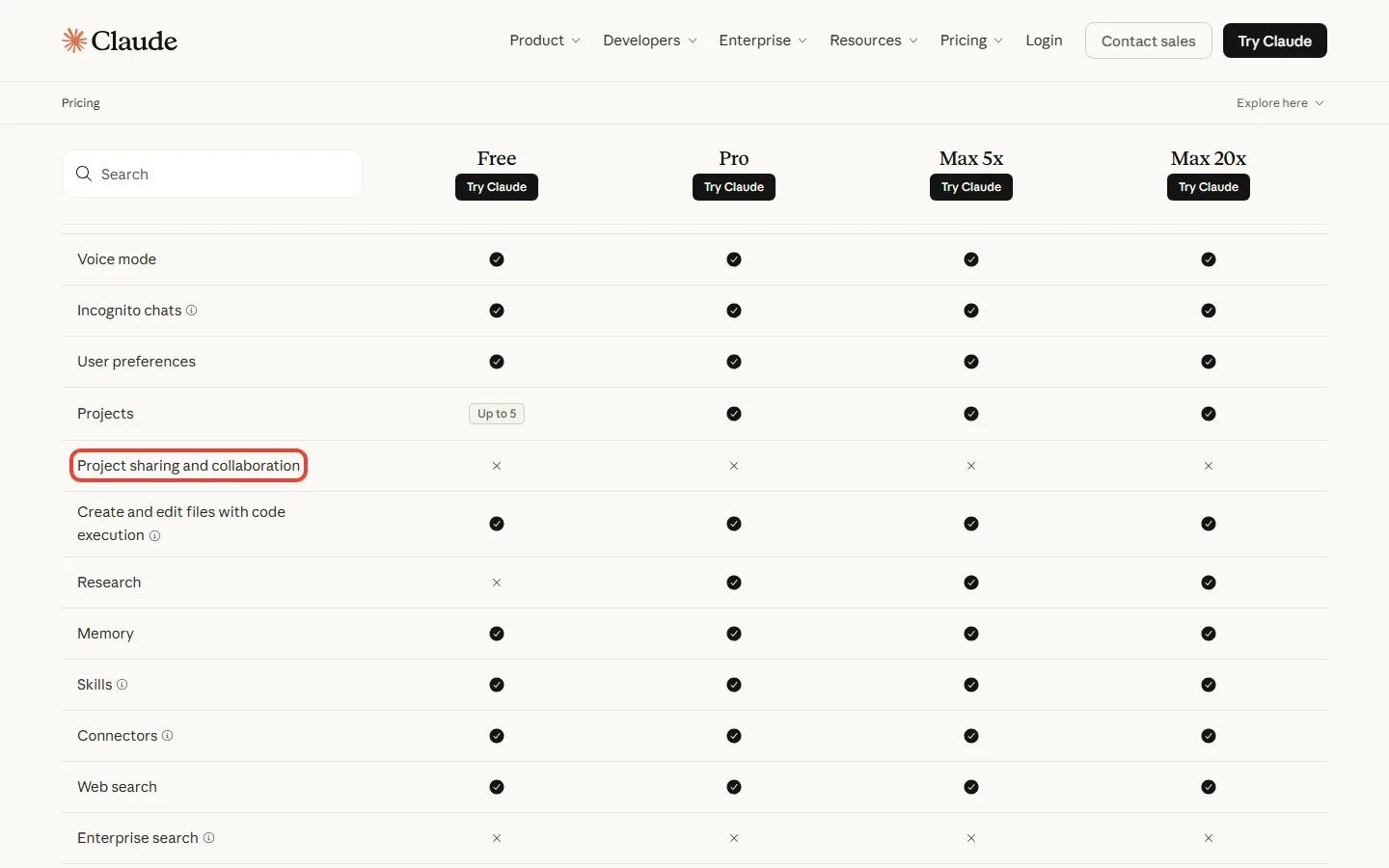Image resolution: width=1389 pixels, height=868 pixels.
Task: Click the Pro plan column heading
Action: pyautogui.click(x=734, y=158)
